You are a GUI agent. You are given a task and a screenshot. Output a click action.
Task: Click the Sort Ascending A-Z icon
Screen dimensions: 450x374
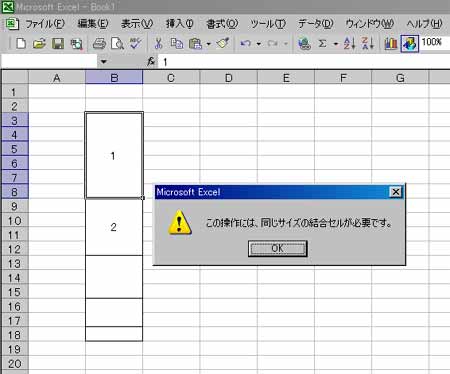click(x=349, y=43)
